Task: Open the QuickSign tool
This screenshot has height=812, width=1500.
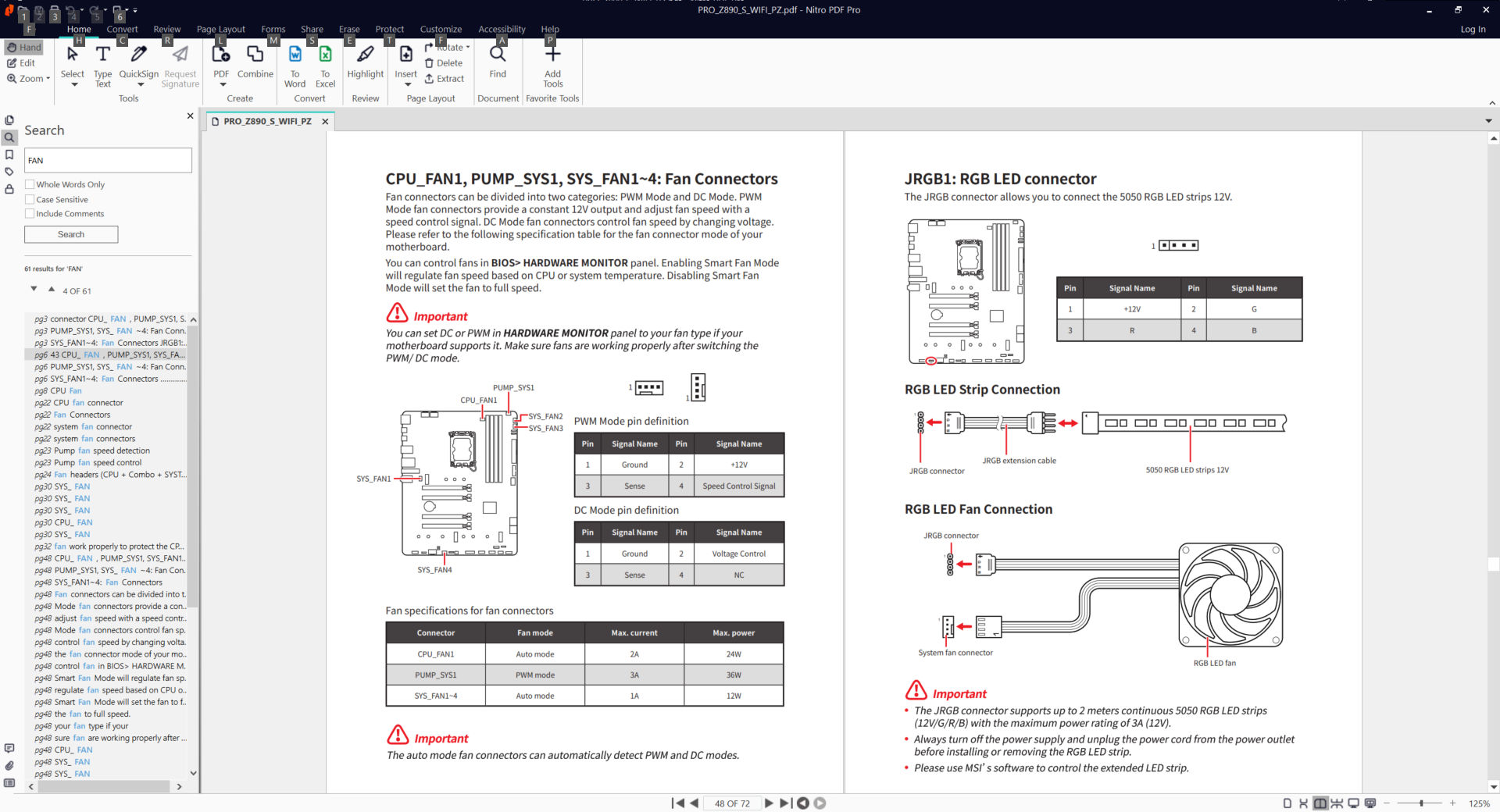Action: click(138, 64)
